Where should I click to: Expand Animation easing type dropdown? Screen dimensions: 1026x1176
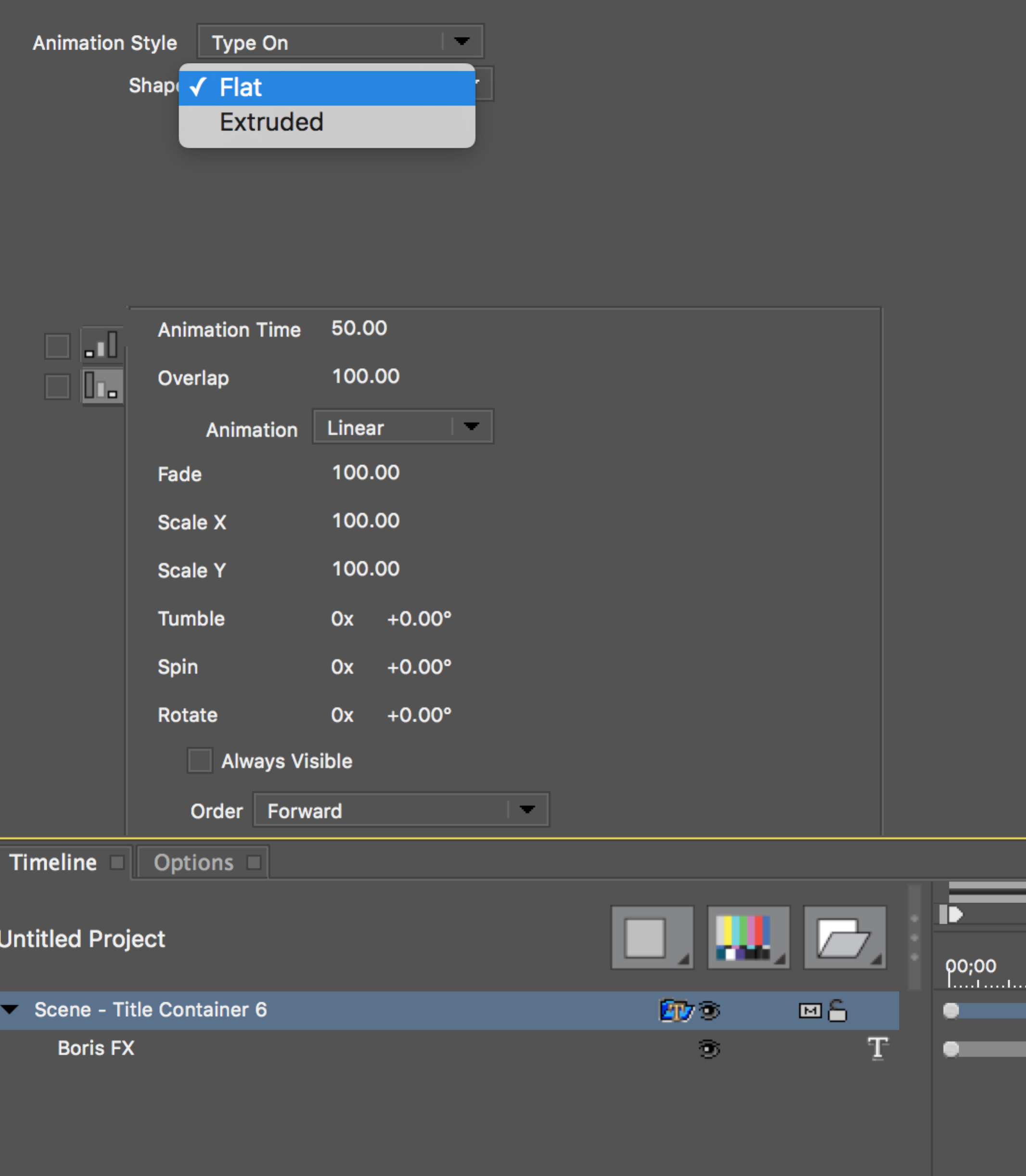473,427
